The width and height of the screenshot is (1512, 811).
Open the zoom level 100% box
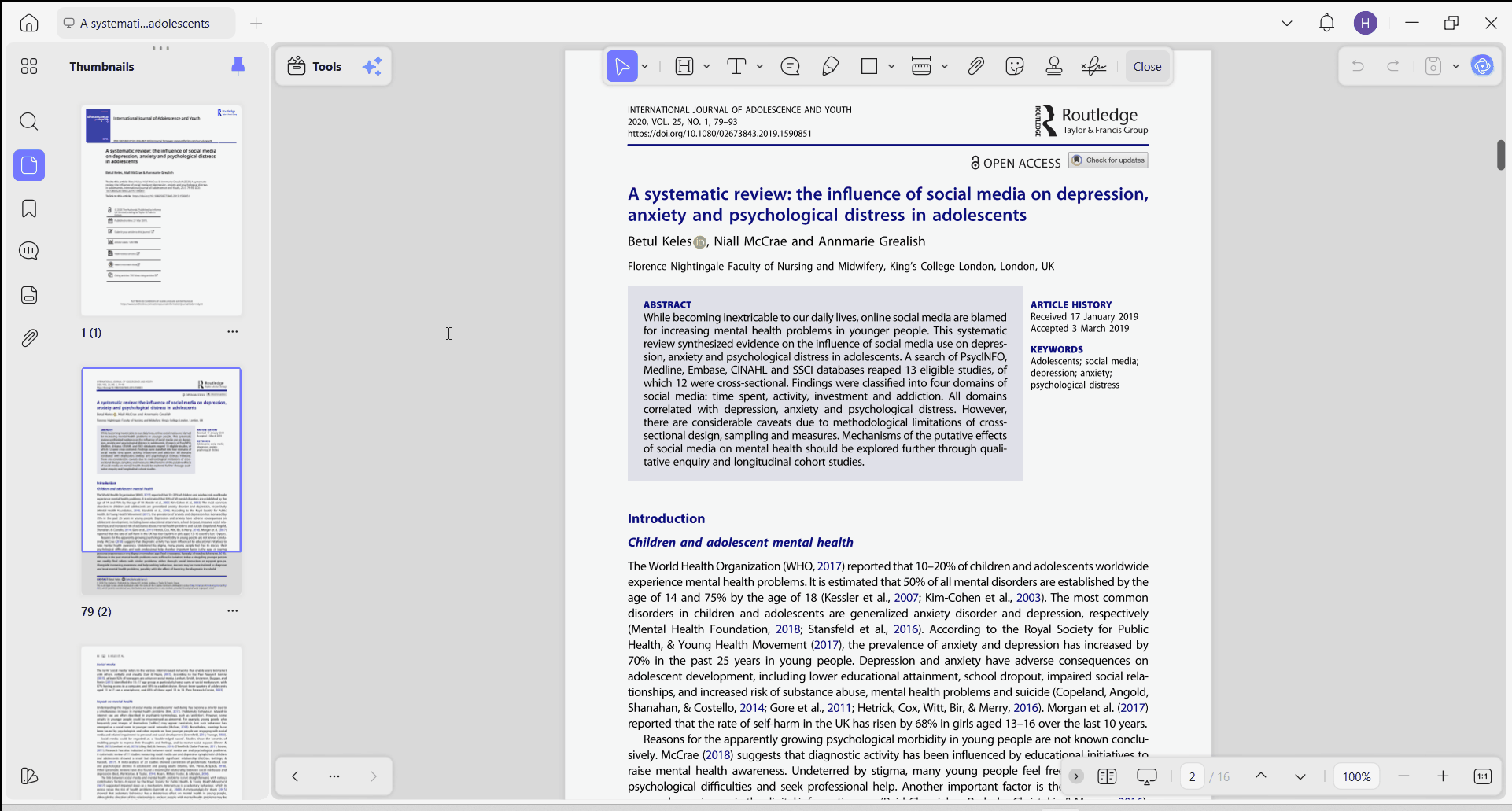(1357, 776)
